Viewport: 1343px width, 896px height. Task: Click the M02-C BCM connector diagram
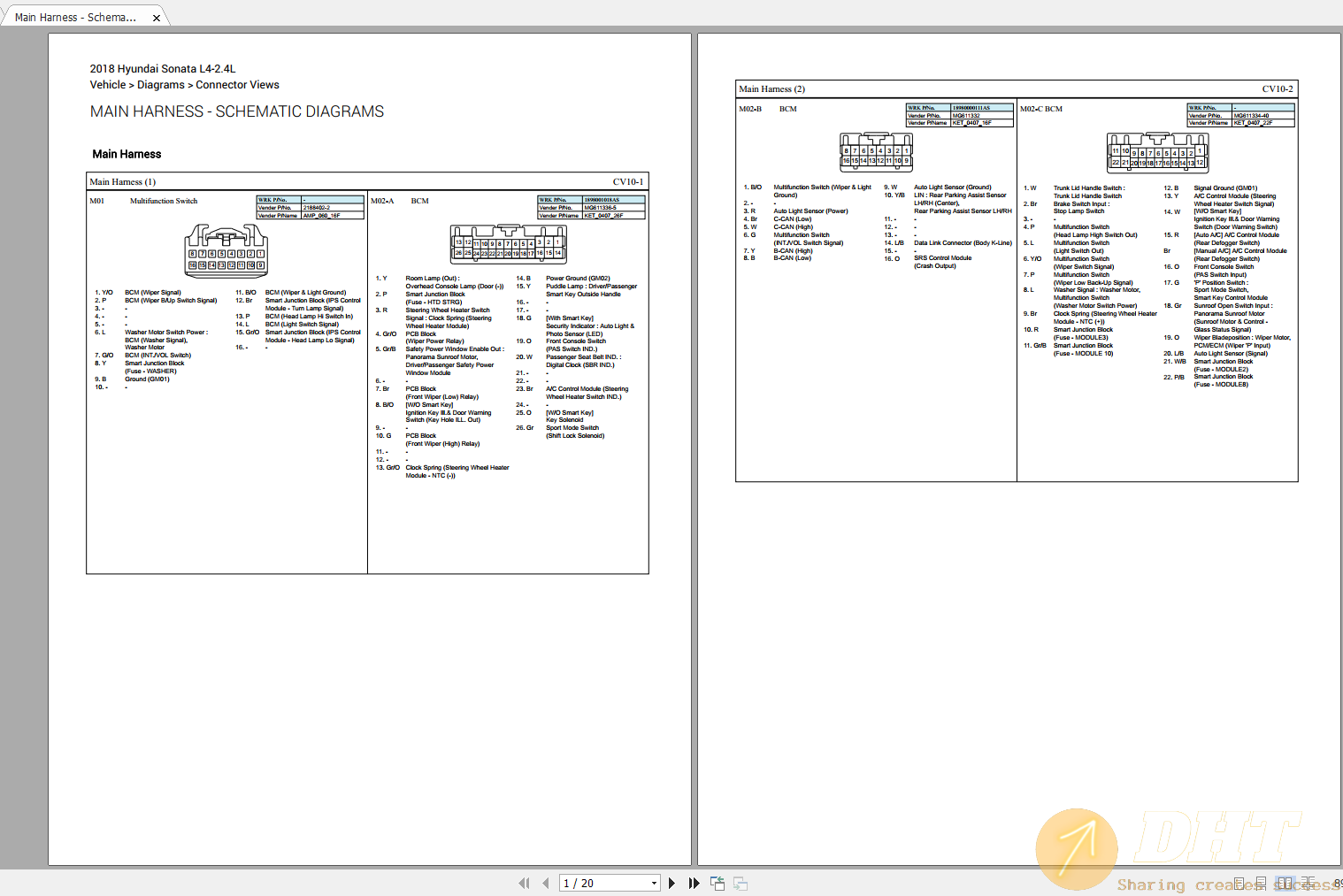pos(1157,152)
